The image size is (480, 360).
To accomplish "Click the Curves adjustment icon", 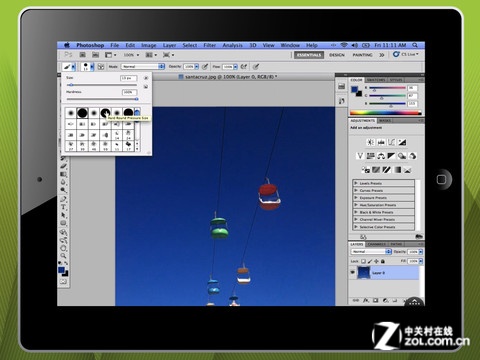I will 391,142.
